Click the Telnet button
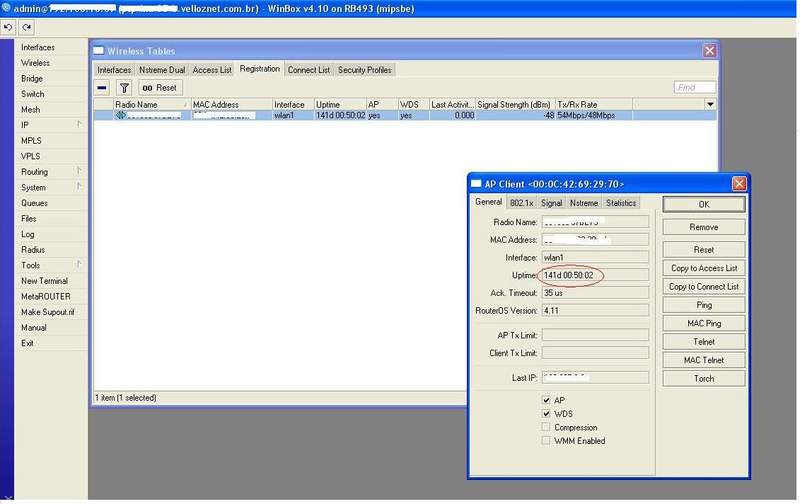Screen dimensions: 800x504 click(x=704, y=342)
